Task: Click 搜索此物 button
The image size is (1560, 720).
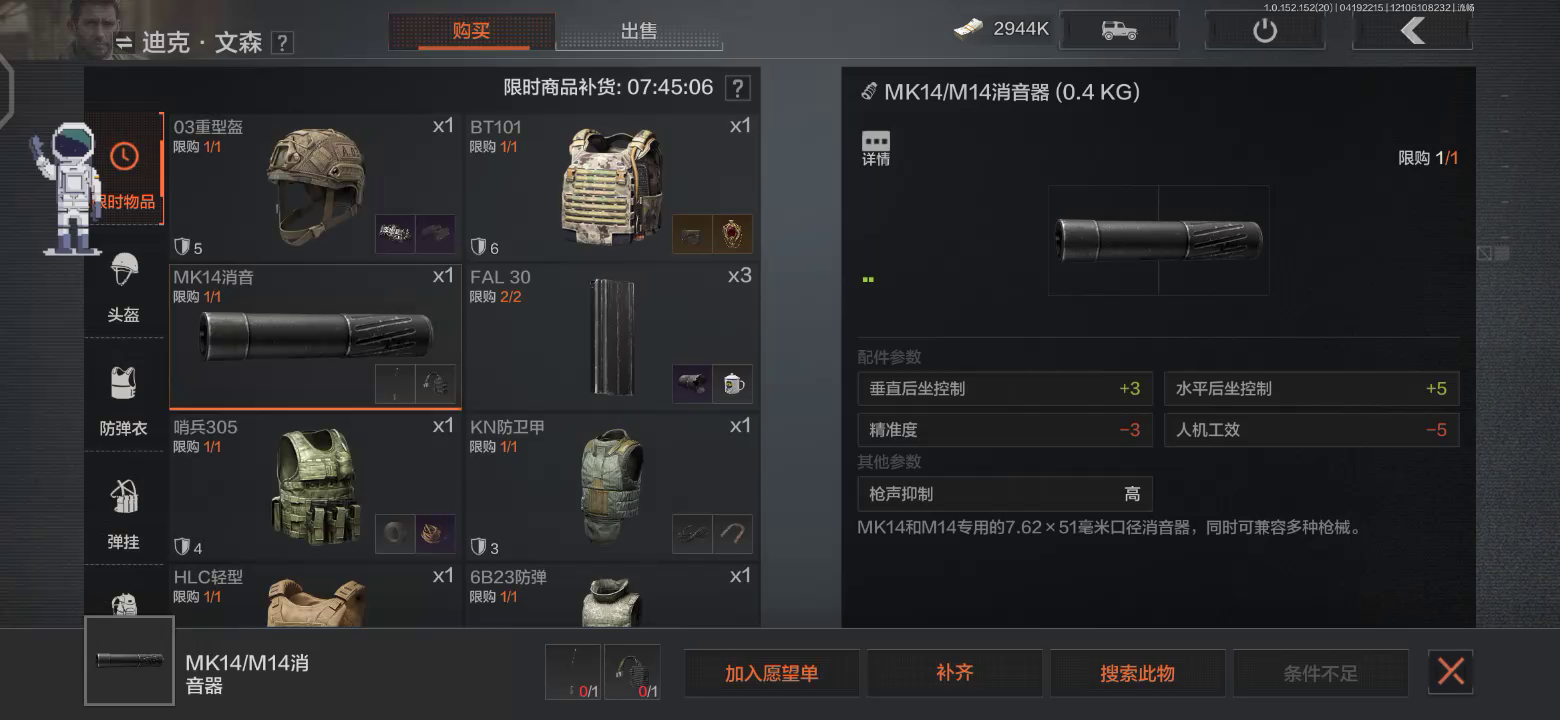Action: [1138, 673]
